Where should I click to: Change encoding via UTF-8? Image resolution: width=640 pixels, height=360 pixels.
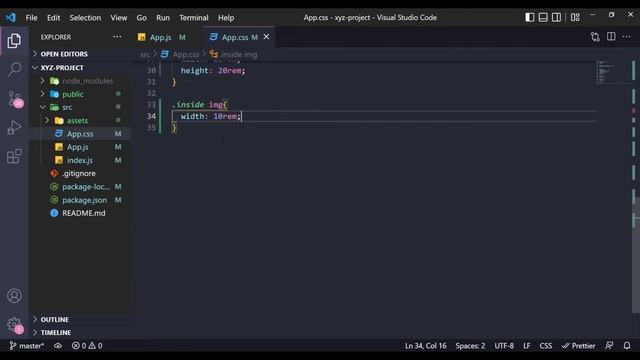[x=504, y=346]
